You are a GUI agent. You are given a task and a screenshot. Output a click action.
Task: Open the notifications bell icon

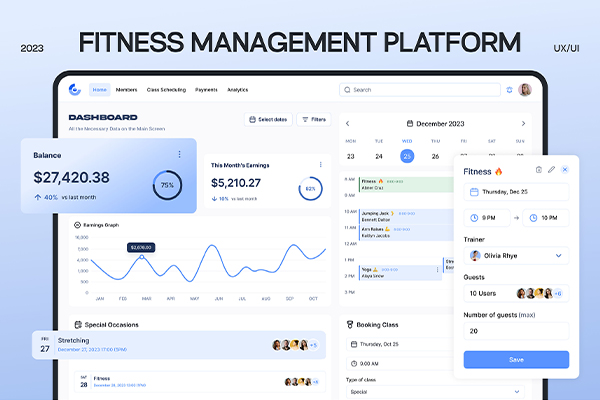tap(509, 89)
